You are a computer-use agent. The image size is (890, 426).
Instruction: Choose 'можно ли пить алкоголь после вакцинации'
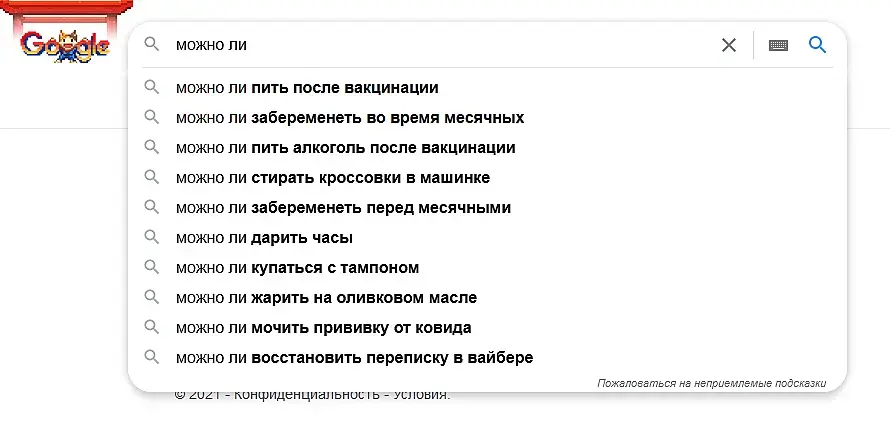(x=345, y=148)
